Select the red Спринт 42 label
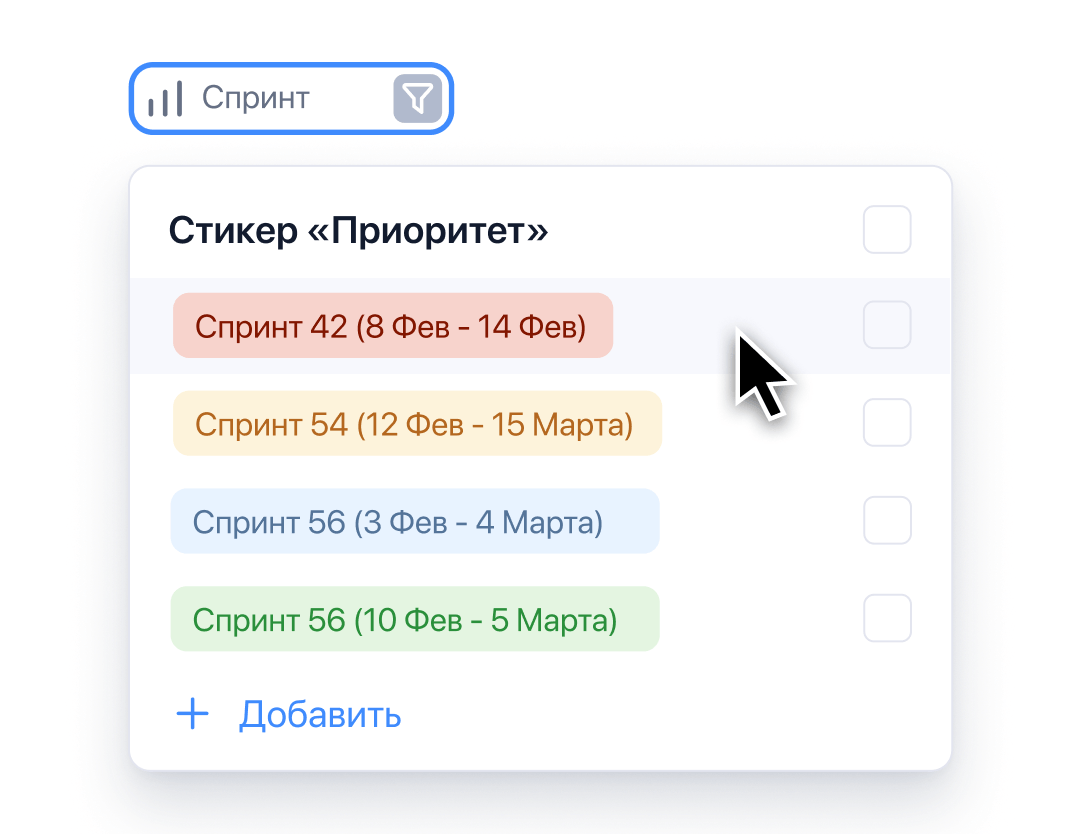Viewport: 1084px width, 834px height. coord(393,325)
